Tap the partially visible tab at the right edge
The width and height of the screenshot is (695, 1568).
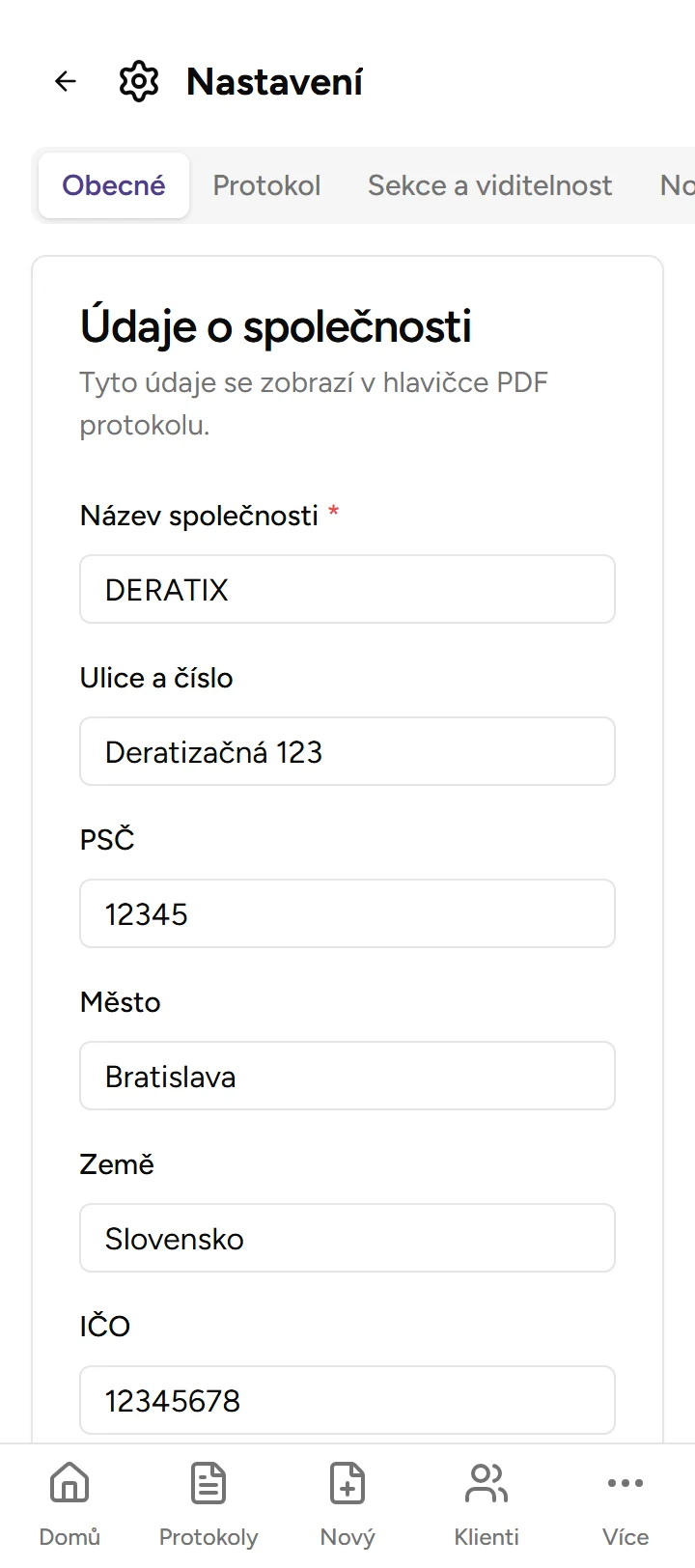[x=679, y=185]
